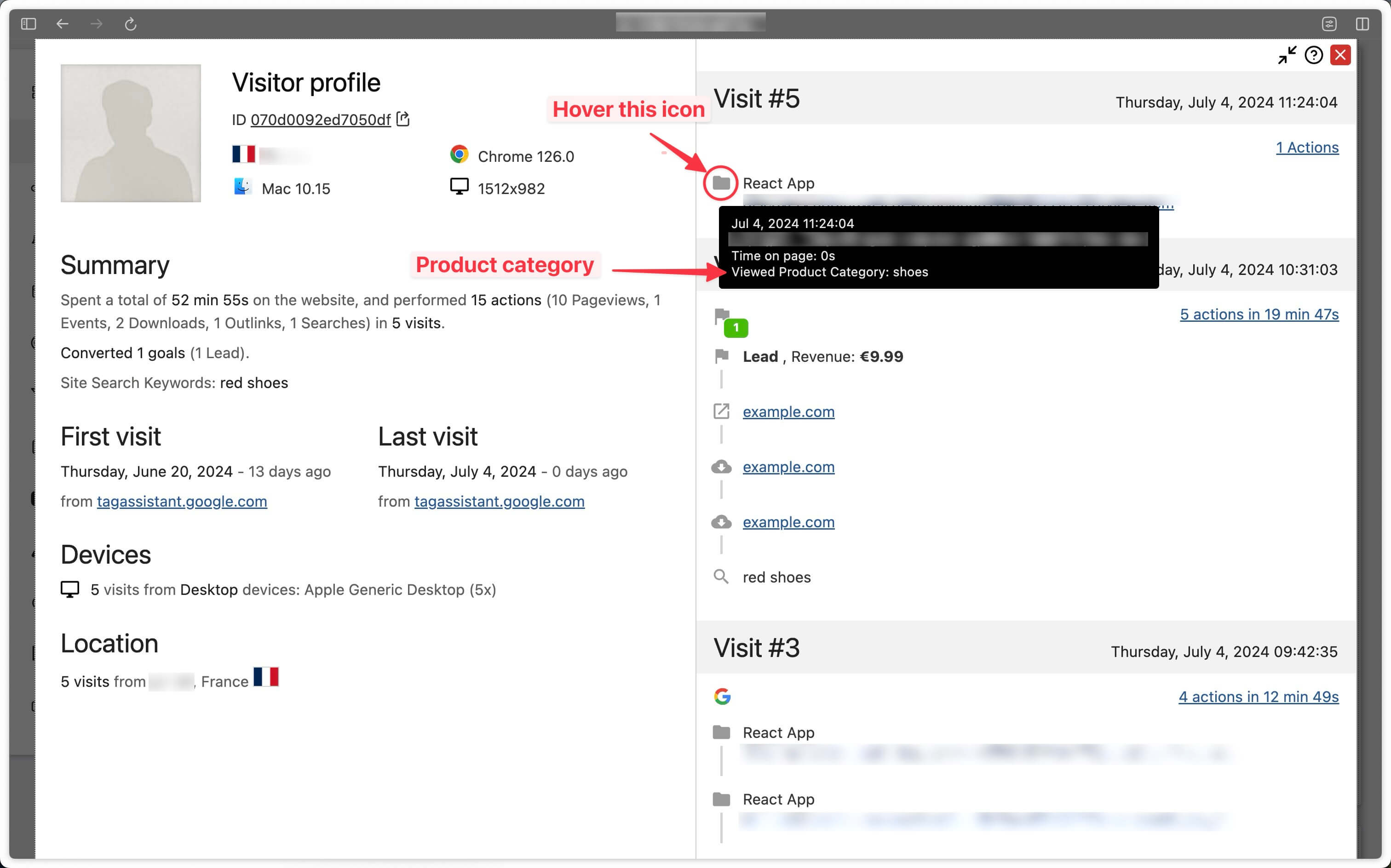Click the visitor profile folder icon

pyautogui.click(x=721, y=182)
